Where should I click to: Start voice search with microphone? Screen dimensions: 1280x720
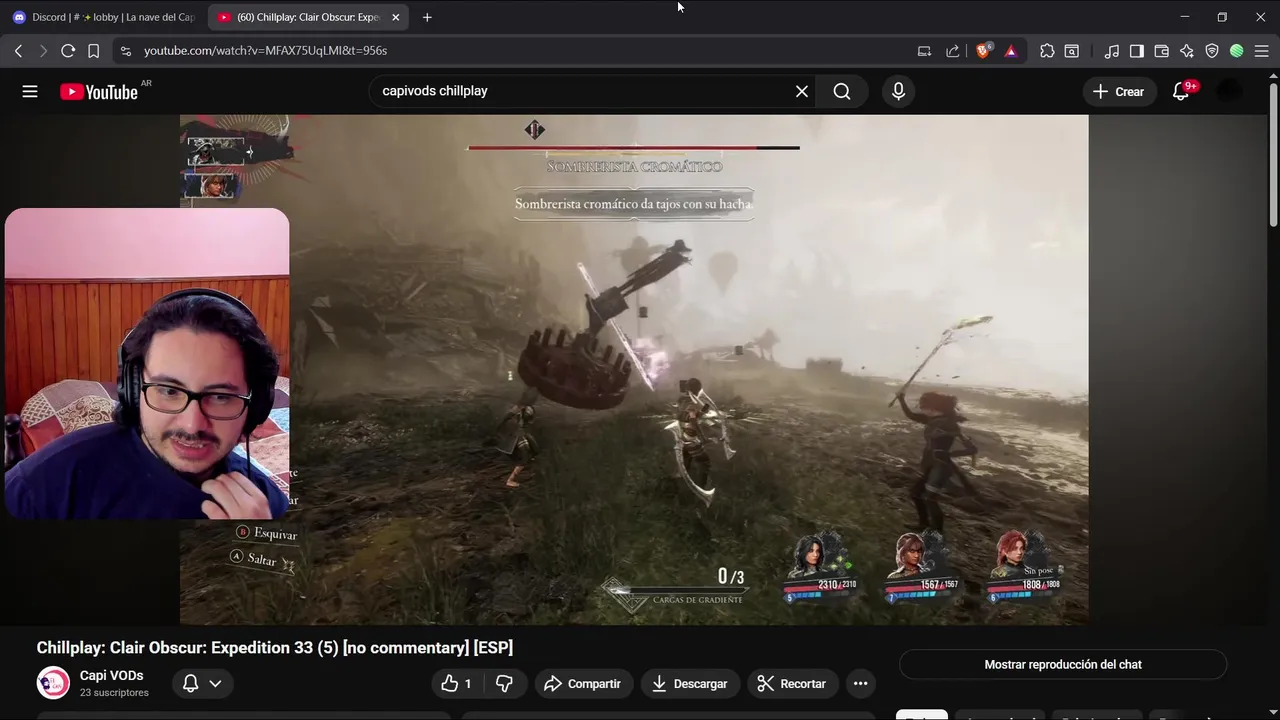tap(898, 91)
